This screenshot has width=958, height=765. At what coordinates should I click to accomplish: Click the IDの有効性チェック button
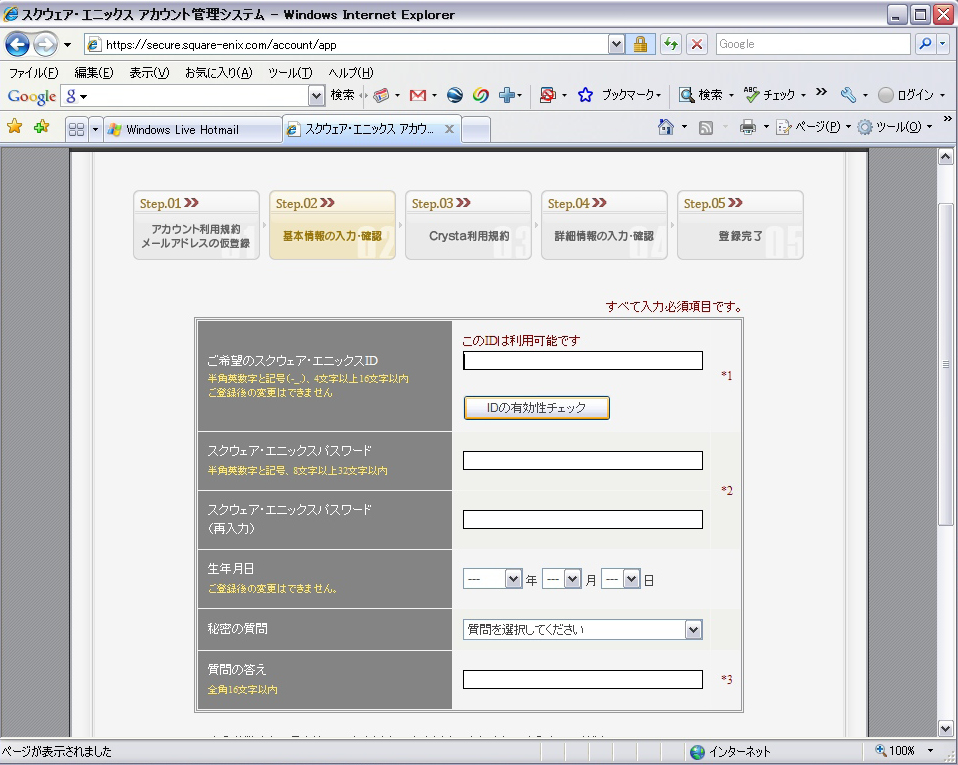(536, 408)
